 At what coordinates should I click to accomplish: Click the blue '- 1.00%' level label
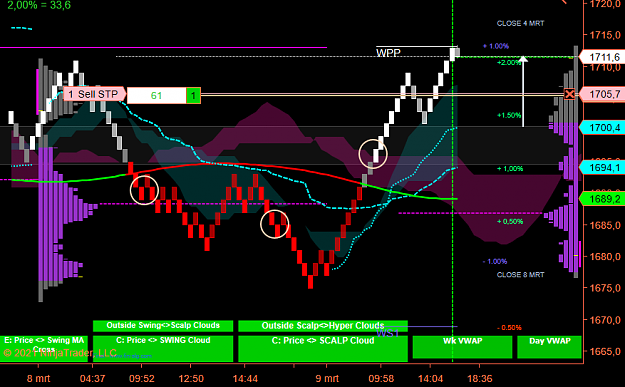495,261
